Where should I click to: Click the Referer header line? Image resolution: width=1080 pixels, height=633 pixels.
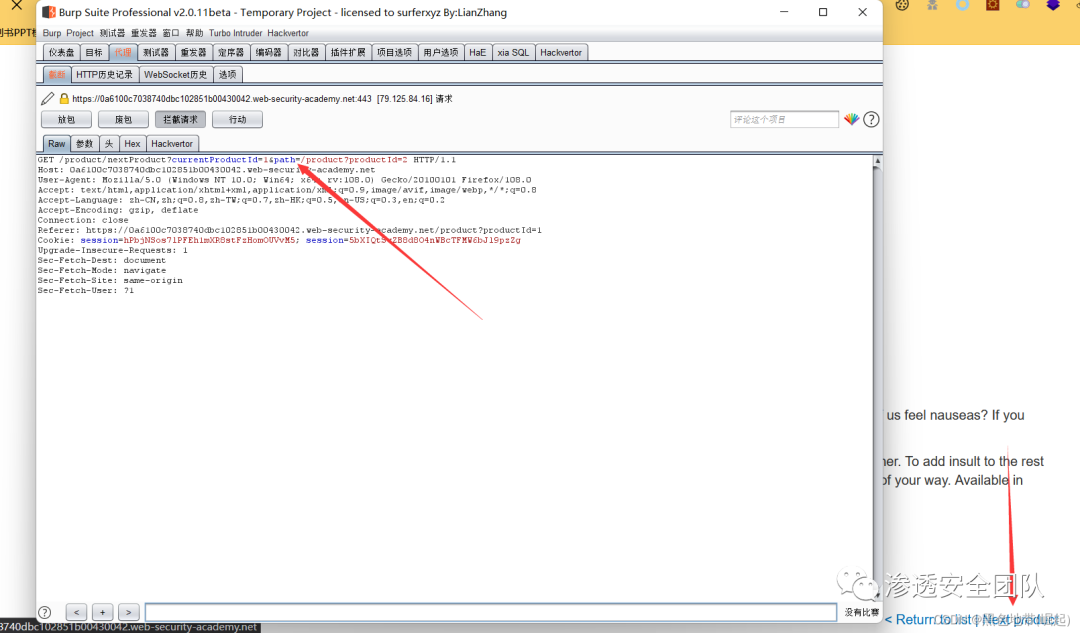pyautogui.click(x=289, y=230)
